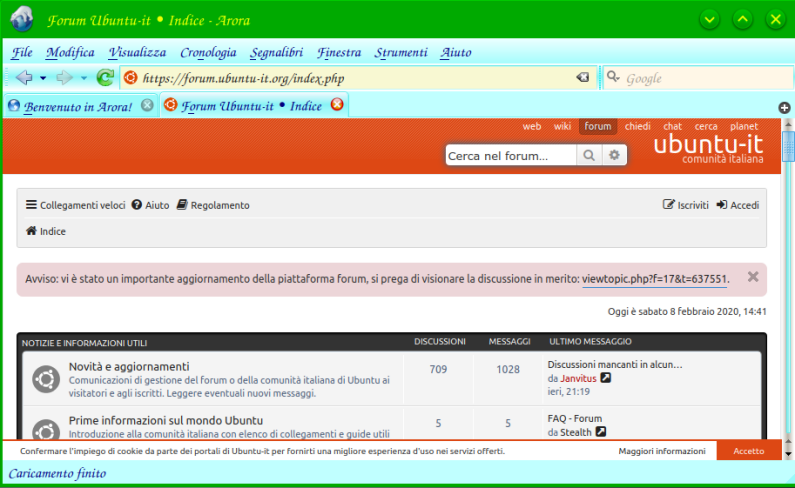View Janvitus user profile
The image size is (795, 488).
579,378
